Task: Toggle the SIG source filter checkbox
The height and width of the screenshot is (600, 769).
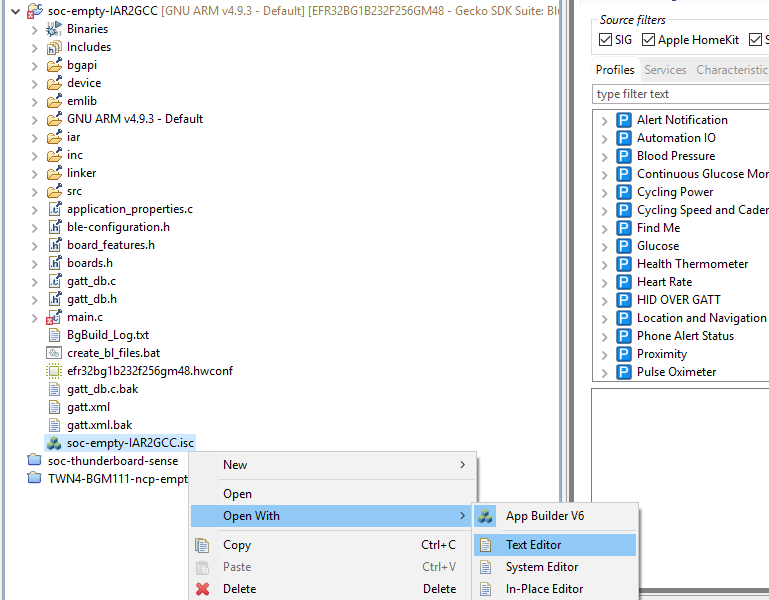Action: click(605, 40)
